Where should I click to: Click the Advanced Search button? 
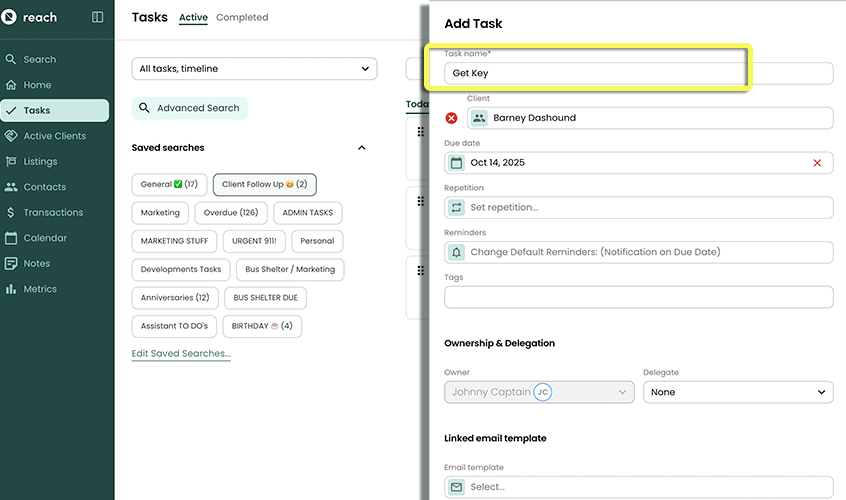(190, 108)
